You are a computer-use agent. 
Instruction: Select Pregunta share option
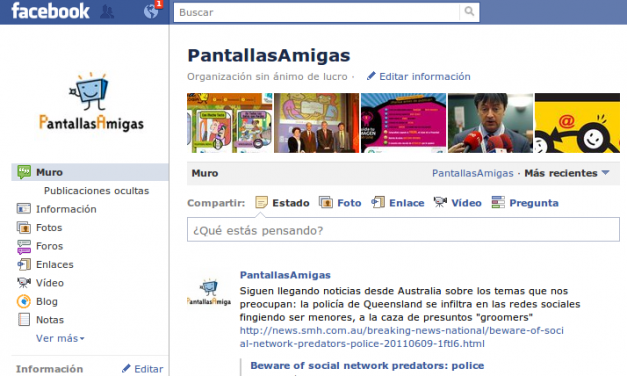point(534,203)
